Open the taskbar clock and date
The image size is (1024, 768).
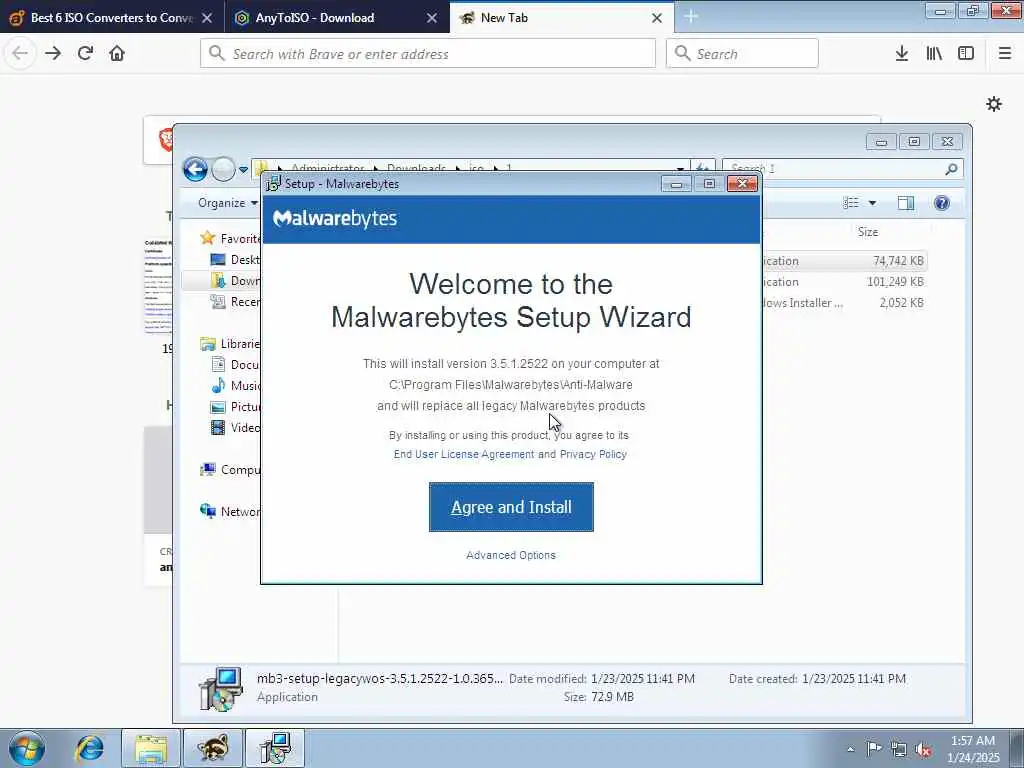(x=972, y=749)
